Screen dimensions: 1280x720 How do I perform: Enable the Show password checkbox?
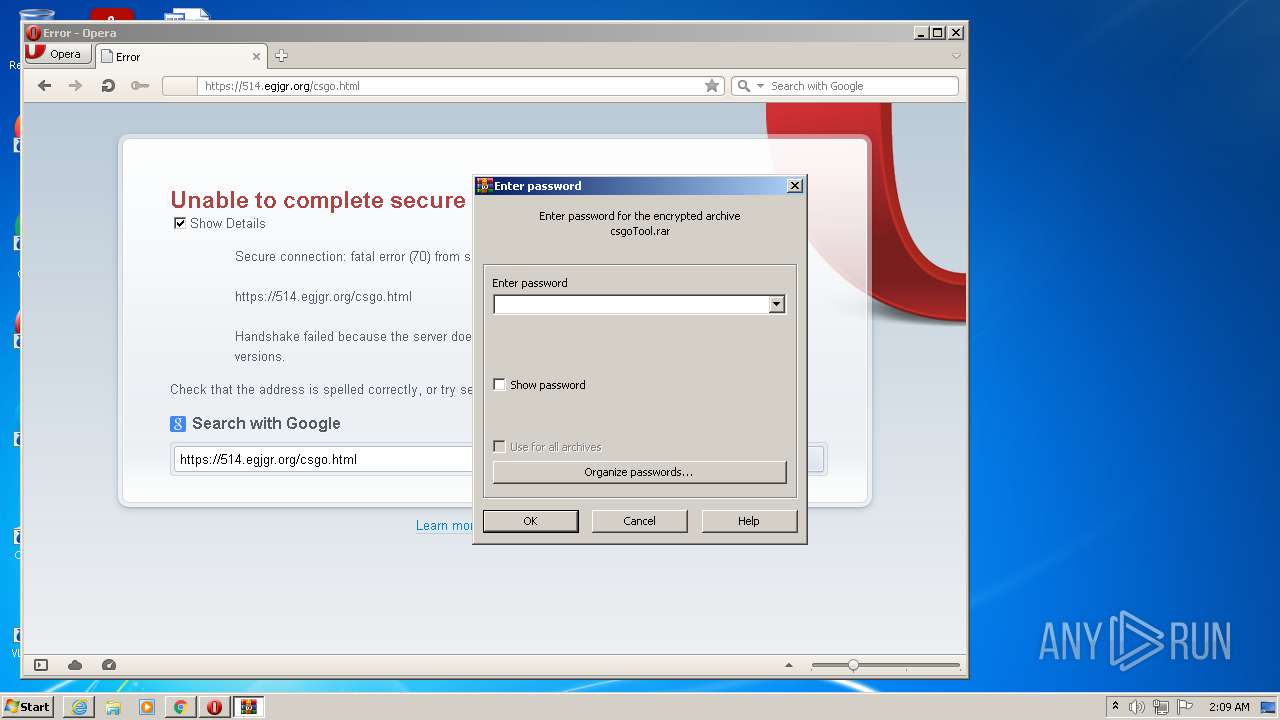pos(500,385)
